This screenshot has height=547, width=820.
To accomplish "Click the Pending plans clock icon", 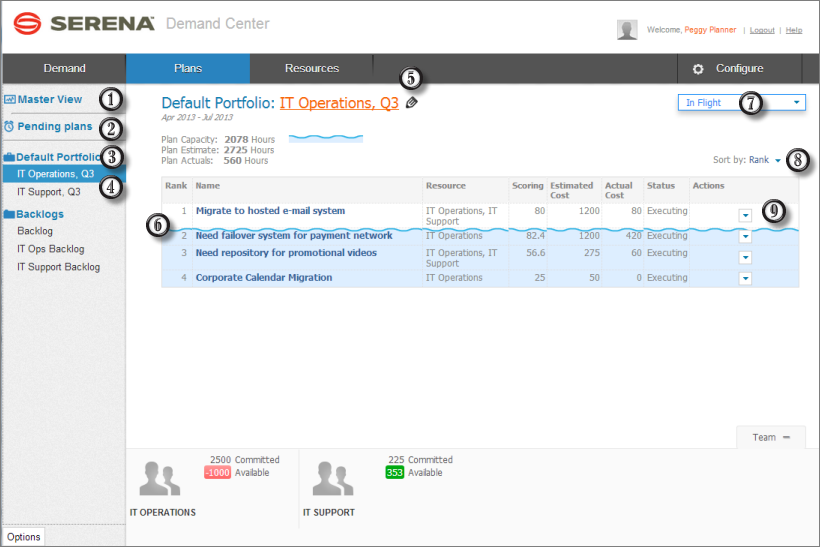I will point(9,127).
